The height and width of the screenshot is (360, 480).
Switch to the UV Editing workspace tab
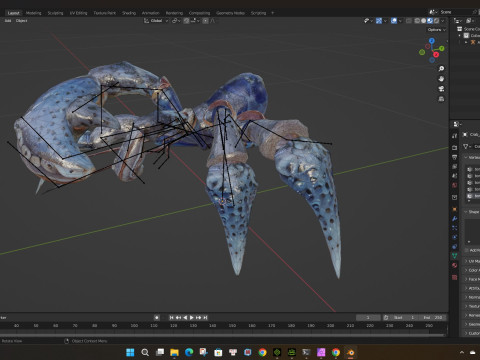78,13
